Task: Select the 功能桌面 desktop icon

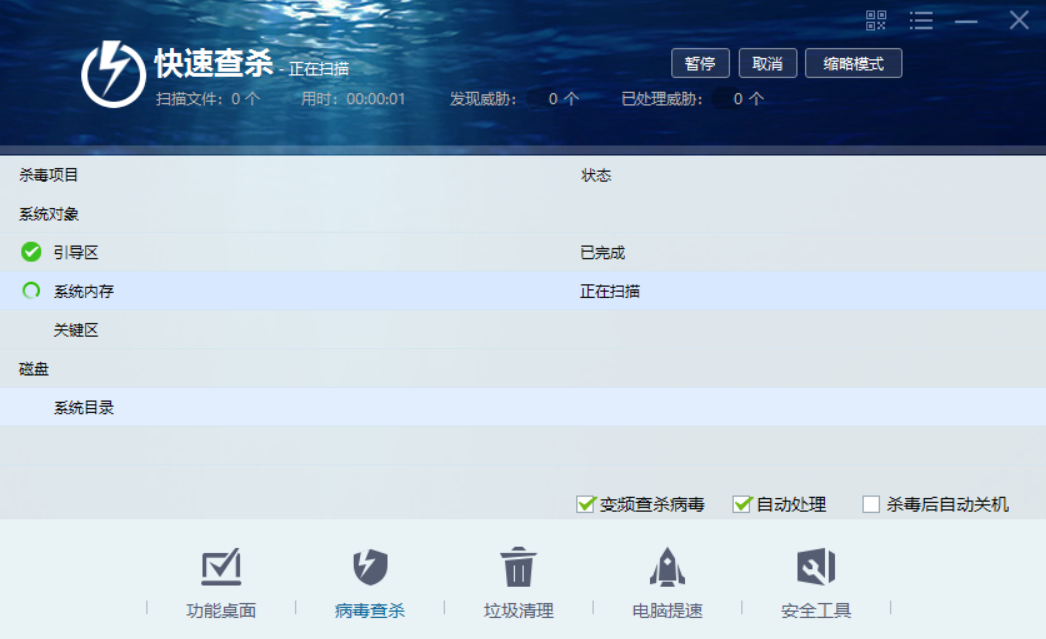Action: (222, 566)
